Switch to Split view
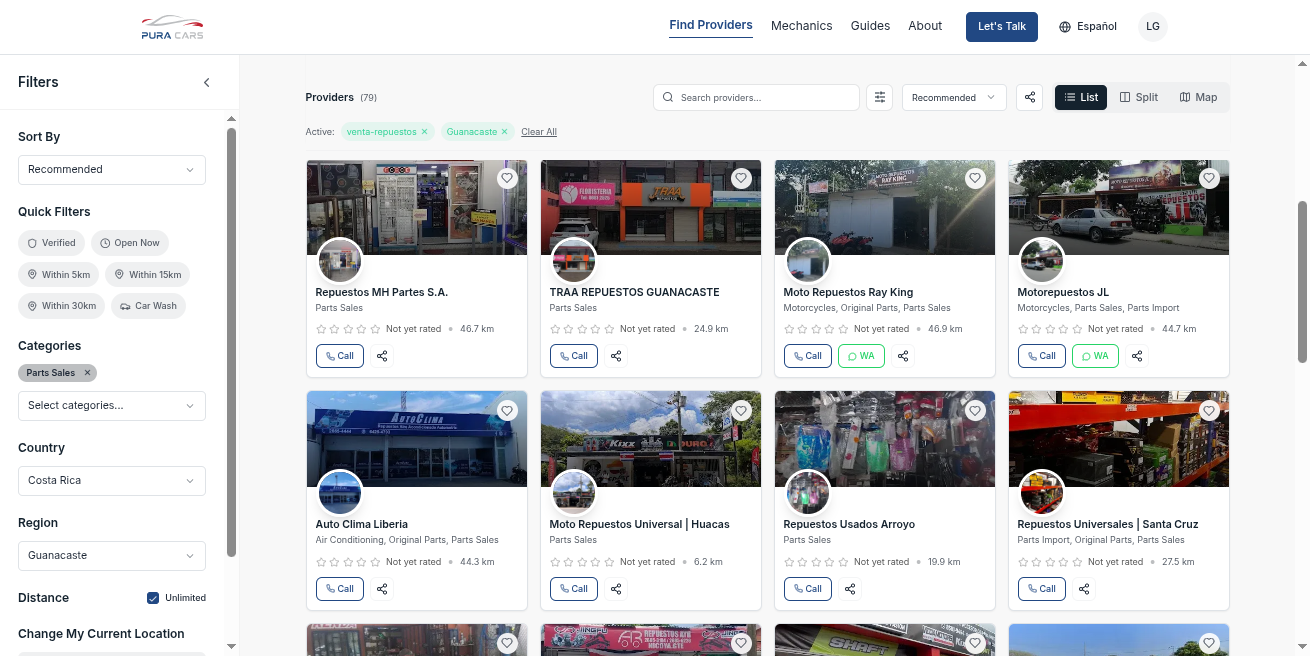This screenshot has width=1310, height=656. pos(1139,97)
